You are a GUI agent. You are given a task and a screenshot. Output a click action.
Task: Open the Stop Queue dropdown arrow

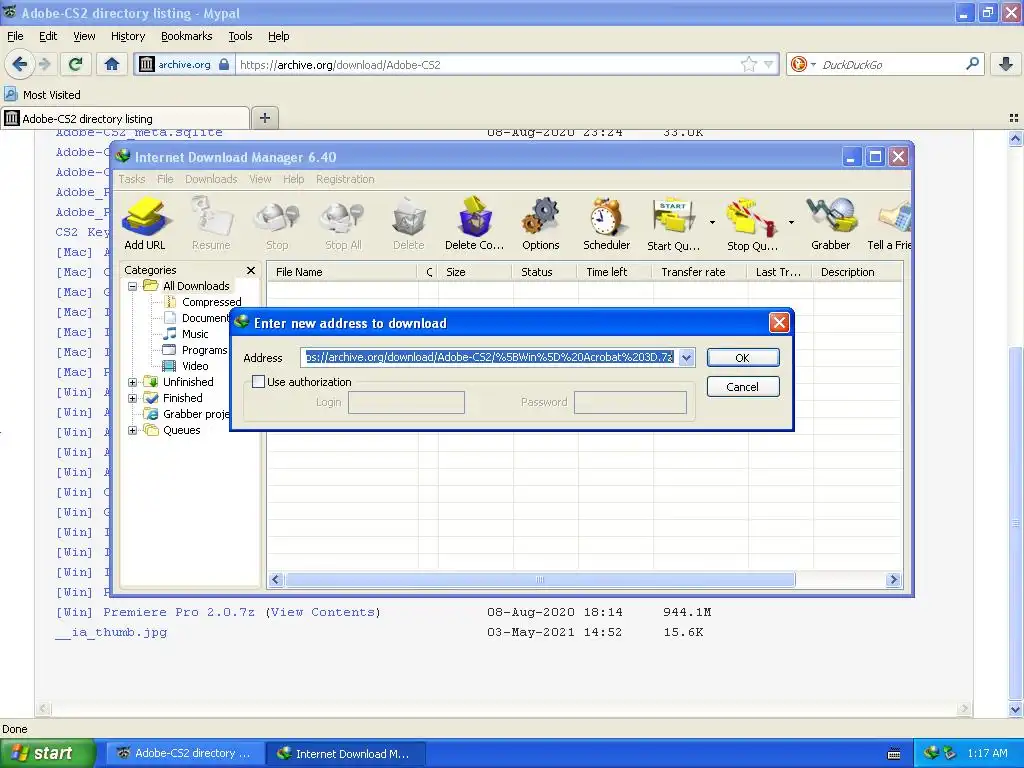coord(791,223)
